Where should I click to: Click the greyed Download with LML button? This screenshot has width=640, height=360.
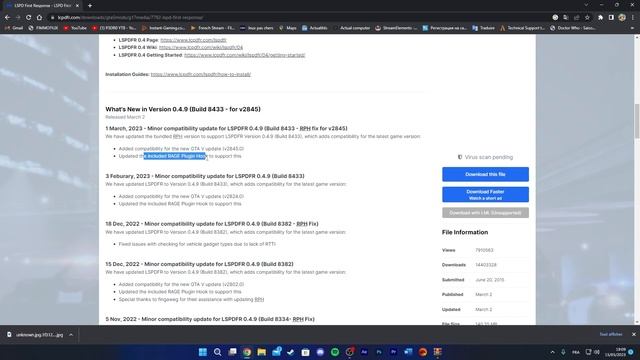point(485,213)
